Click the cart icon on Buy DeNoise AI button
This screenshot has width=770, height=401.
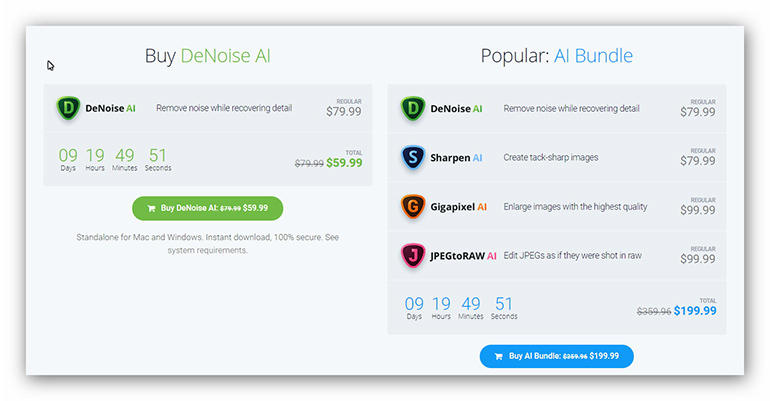pyautogui.click(x=151, y=209)
